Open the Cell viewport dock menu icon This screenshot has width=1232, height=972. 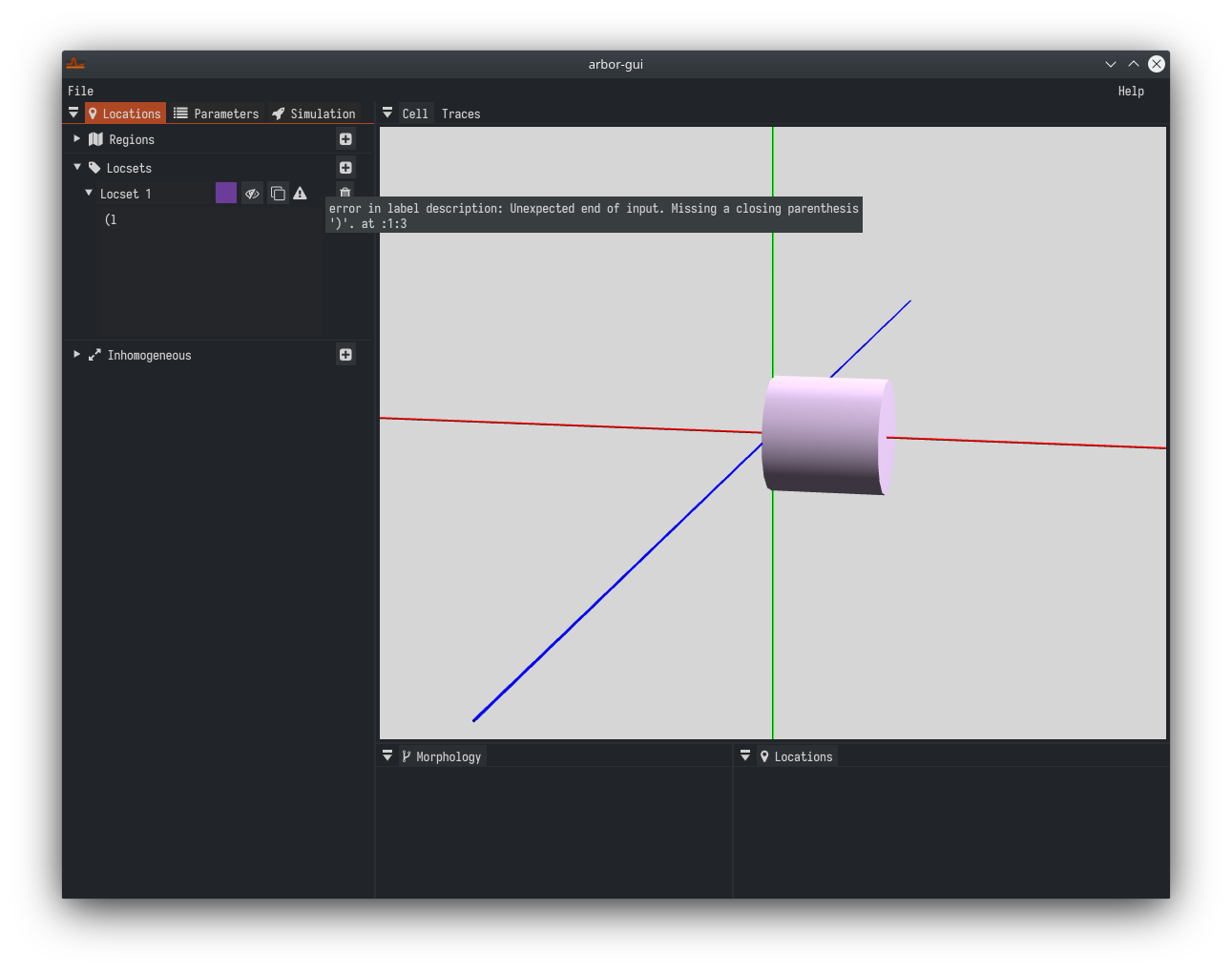[387, 113]
